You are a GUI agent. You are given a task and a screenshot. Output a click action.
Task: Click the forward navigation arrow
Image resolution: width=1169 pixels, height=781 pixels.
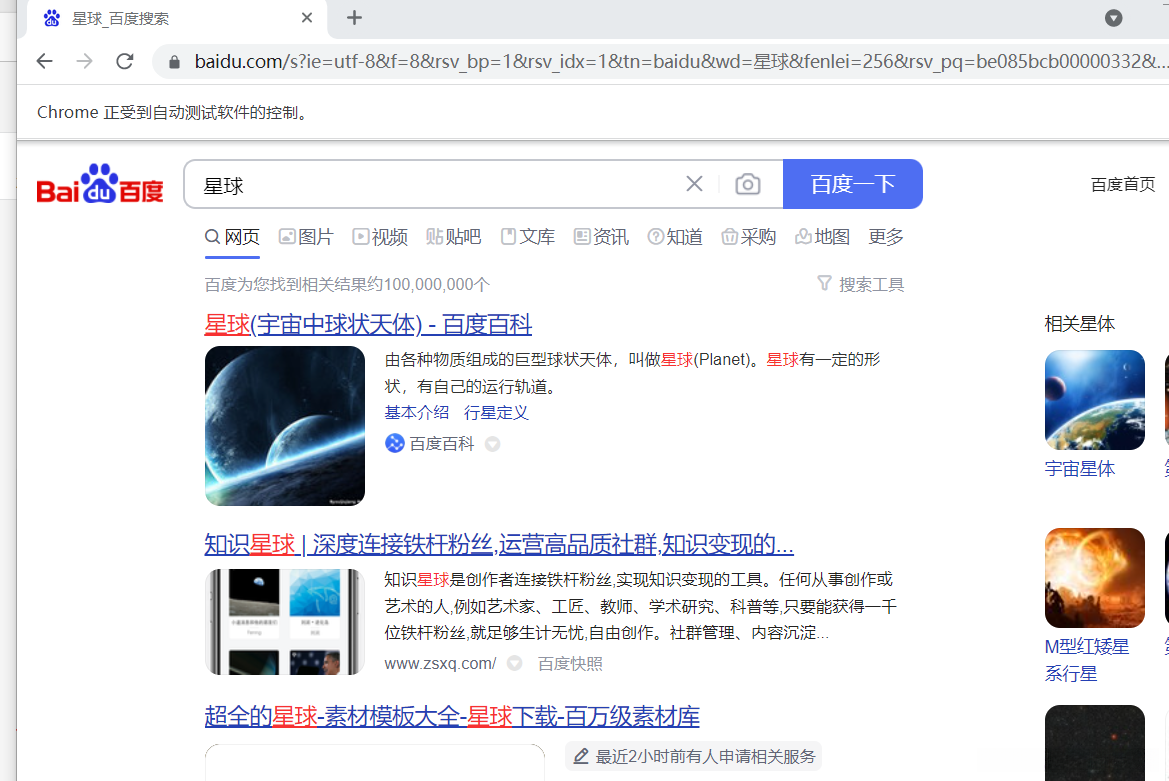(x=84, y=61)
